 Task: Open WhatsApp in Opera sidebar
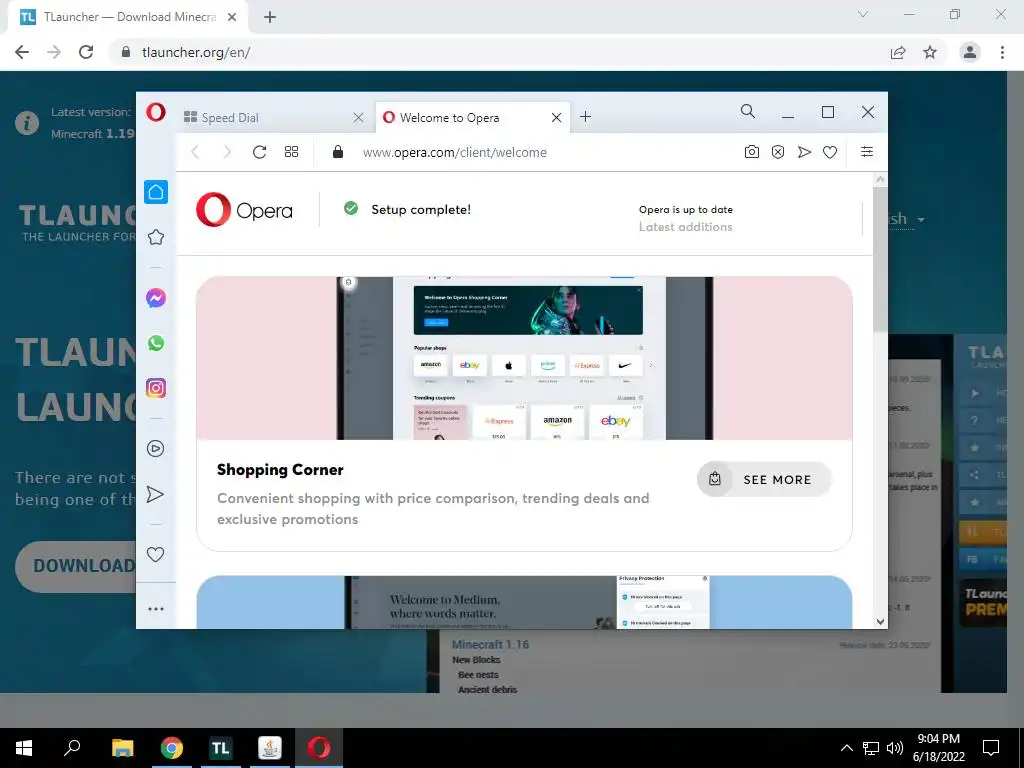point(155,343)
